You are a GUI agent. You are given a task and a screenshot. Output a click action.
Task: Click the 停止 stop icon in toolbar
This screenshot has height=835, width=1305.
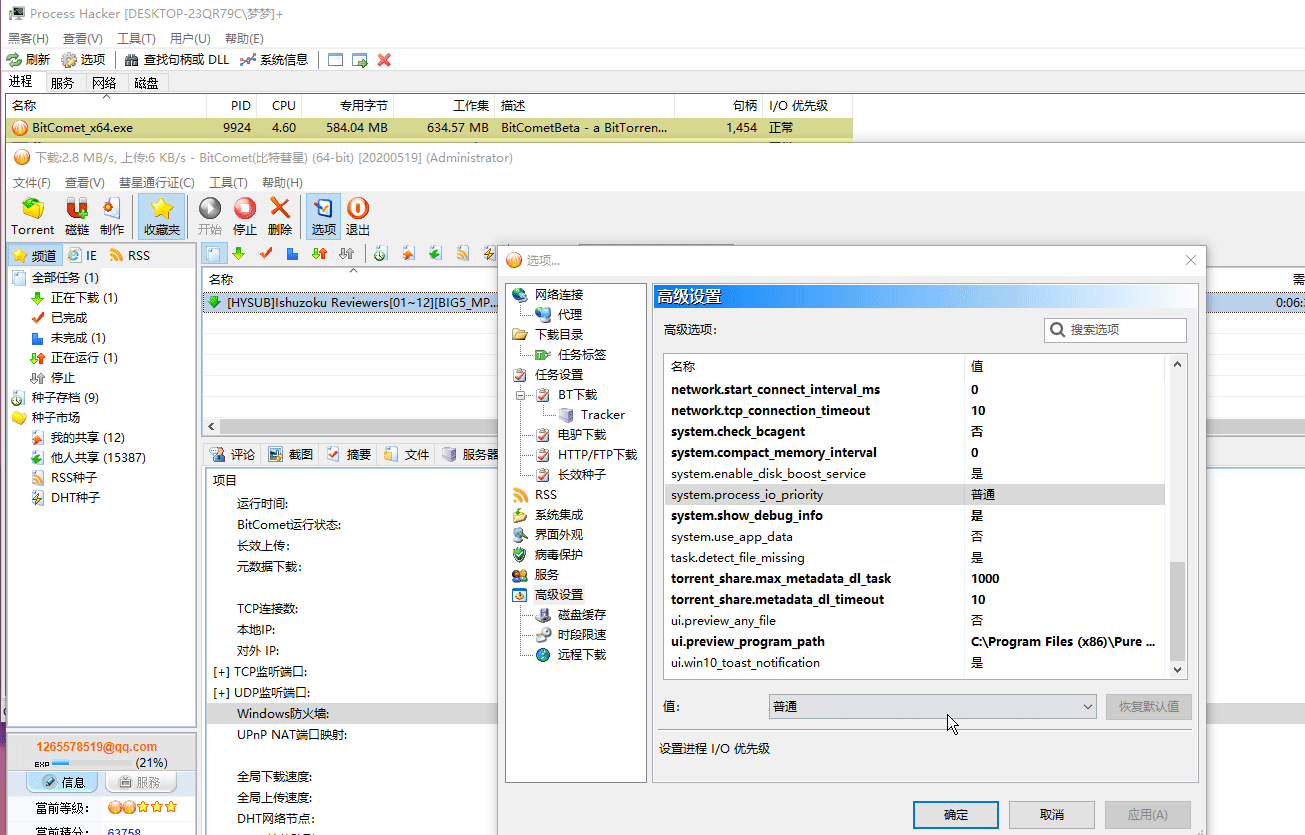245,216
